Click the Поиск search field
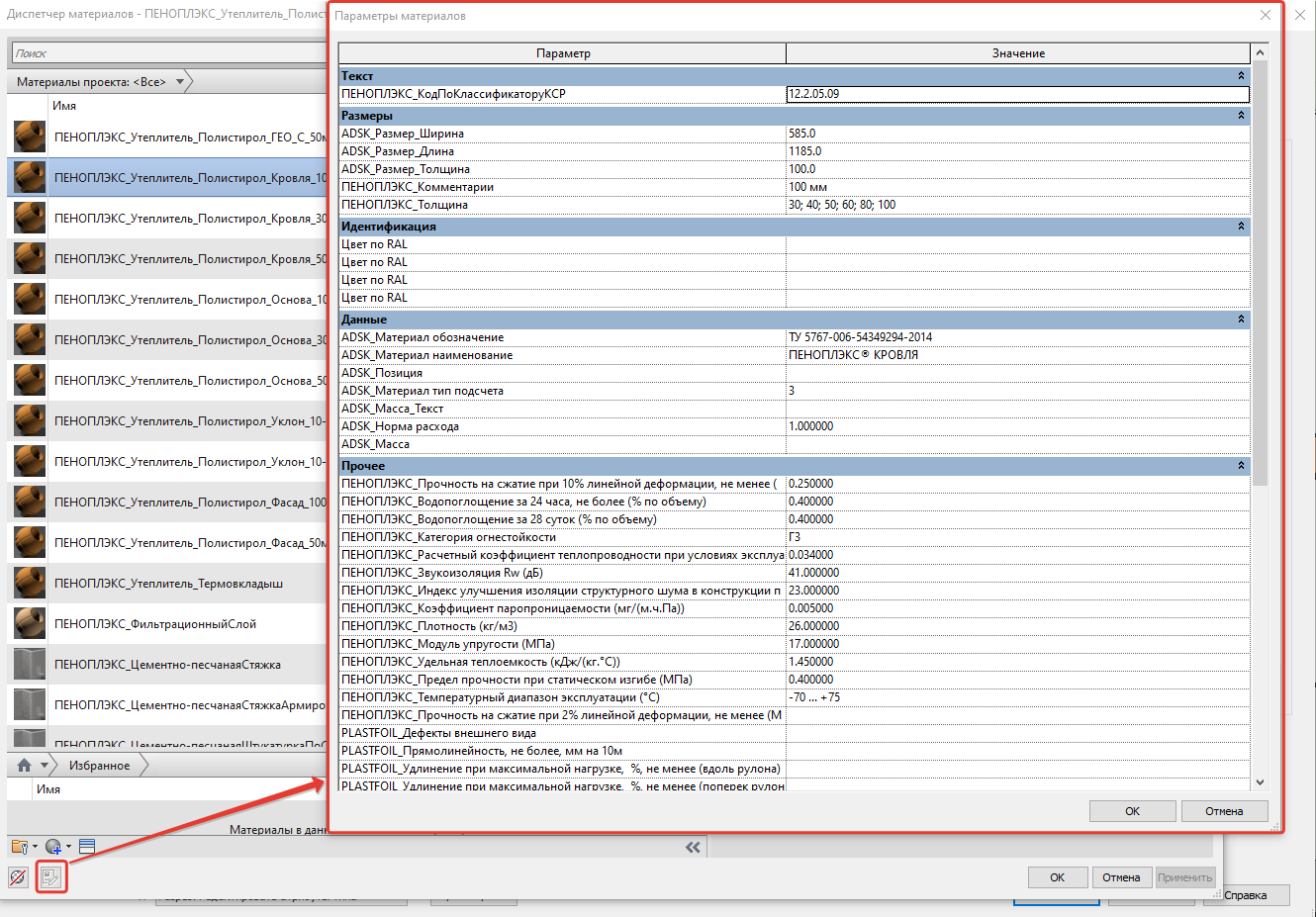The height and width of the screenshot is (917, 1316). pos(168,53)
